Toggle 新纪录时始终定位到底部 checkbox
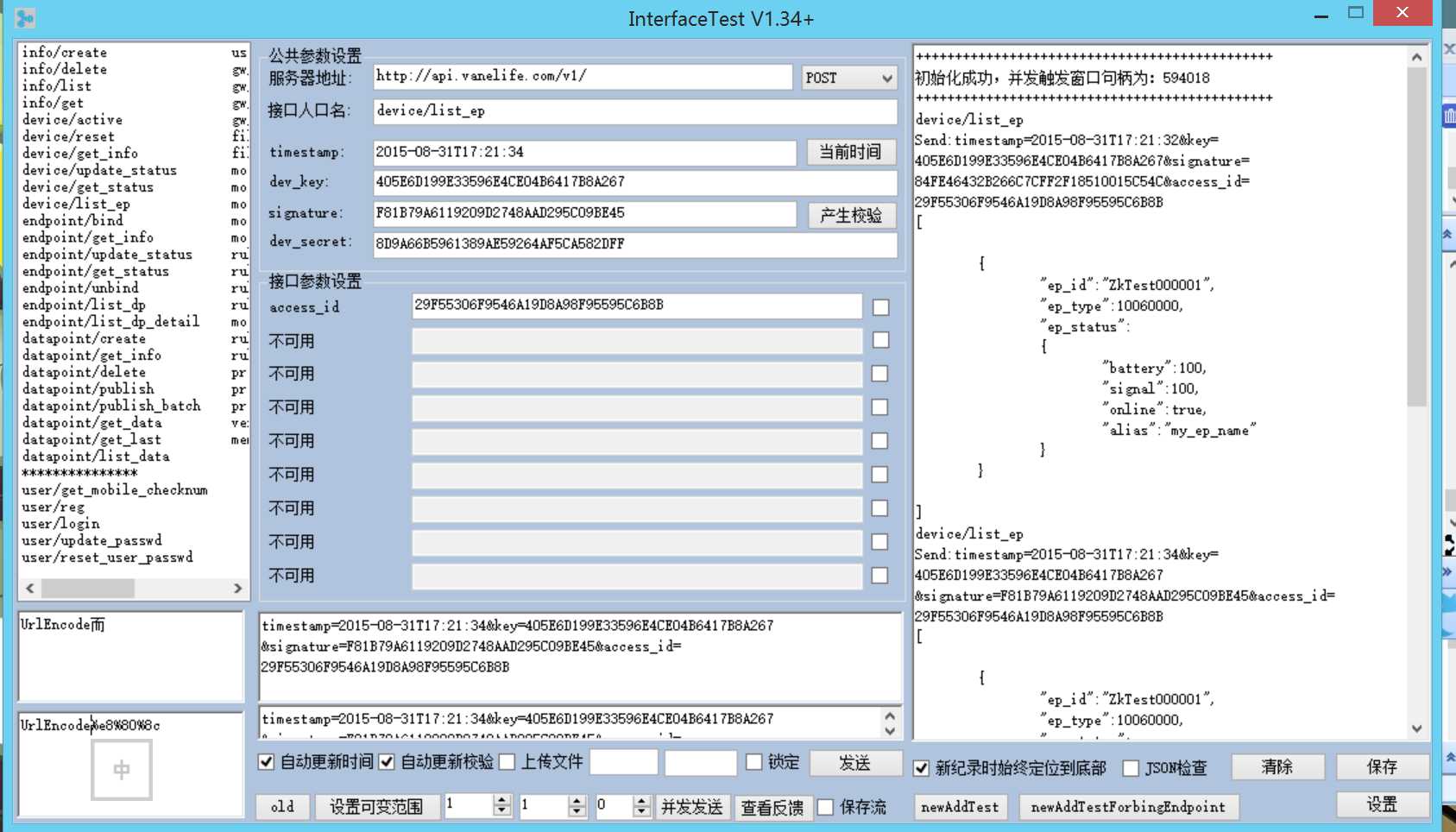This screenshot has height=832, width=1456. click(922, 768)
